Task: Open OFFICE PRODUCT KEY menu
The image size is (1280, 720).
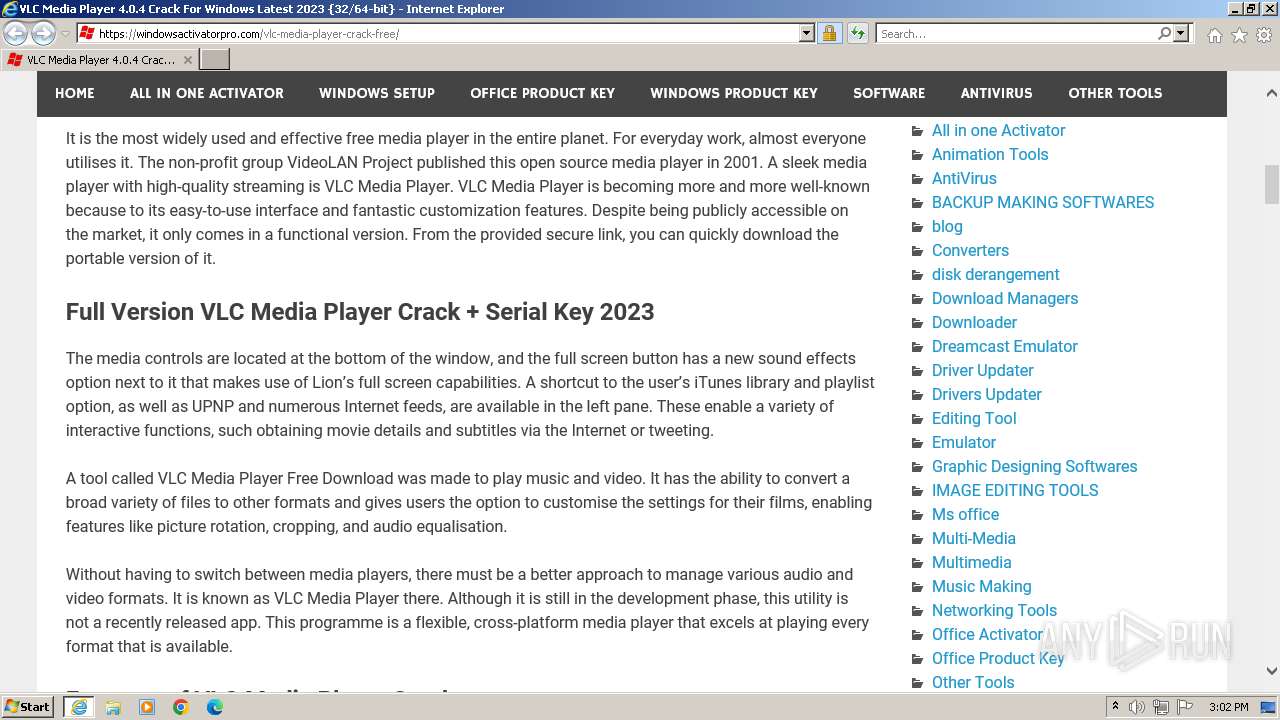Action: click(x=543, y=93)
